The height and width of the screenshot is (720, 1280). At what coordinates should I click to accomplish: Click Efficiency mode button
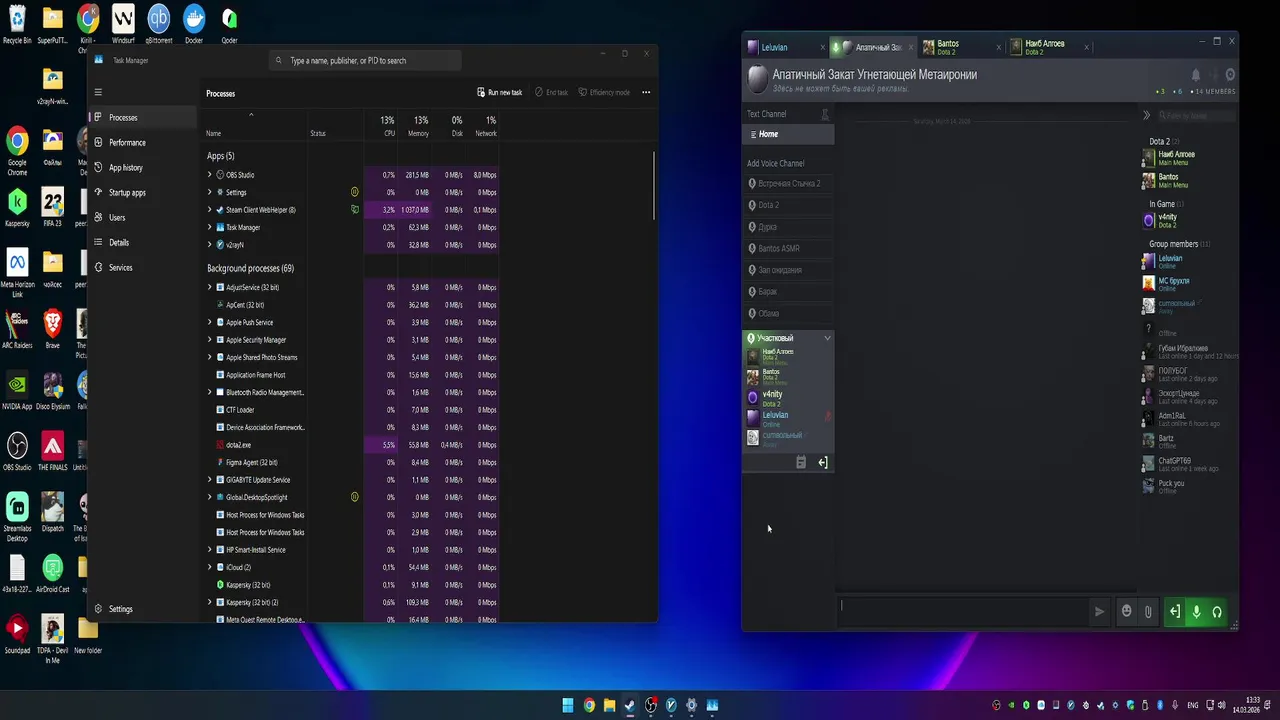tap(604, 92)
